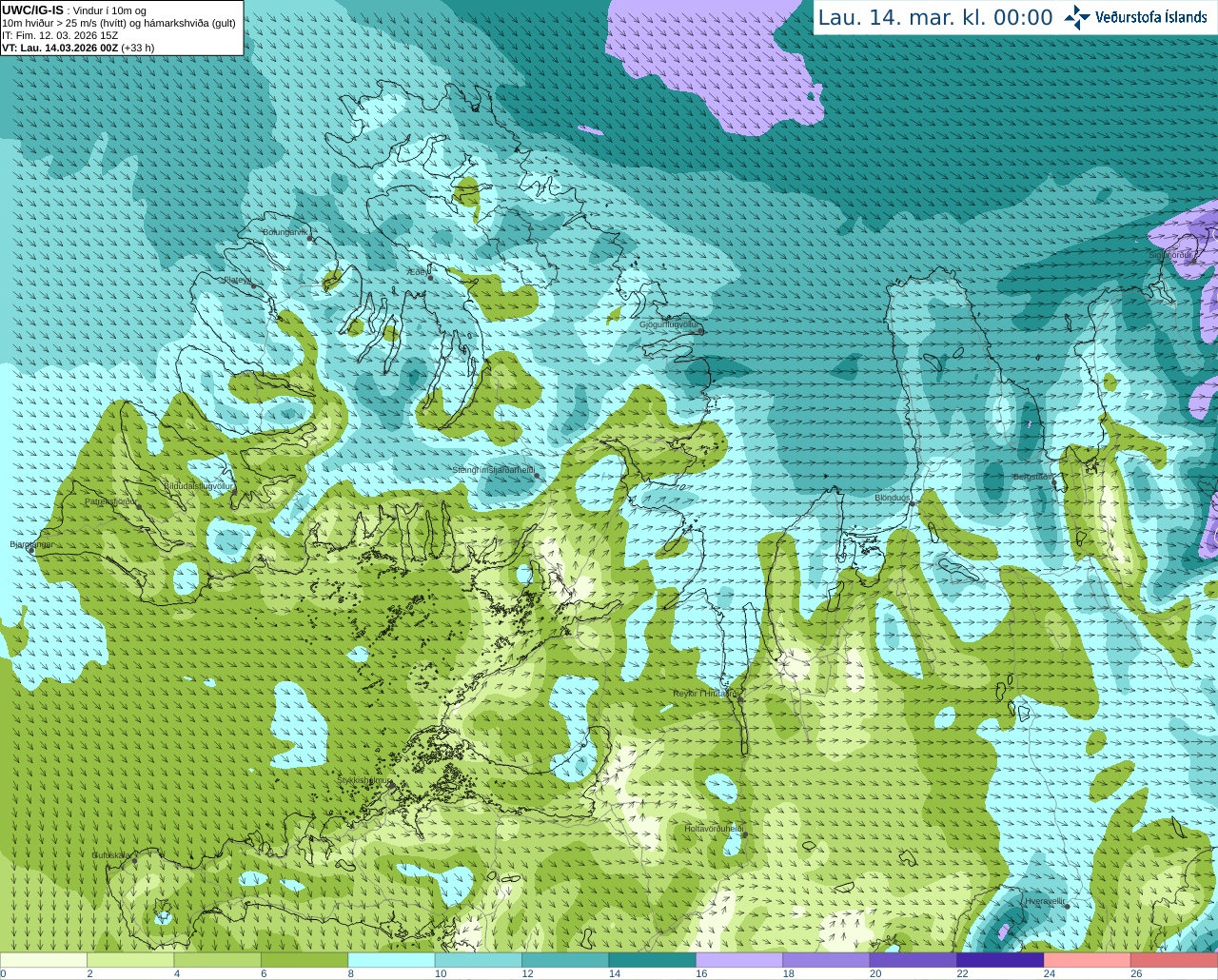
Task: Click the Patreksfjörður station label
Action: tap(110, 501)
